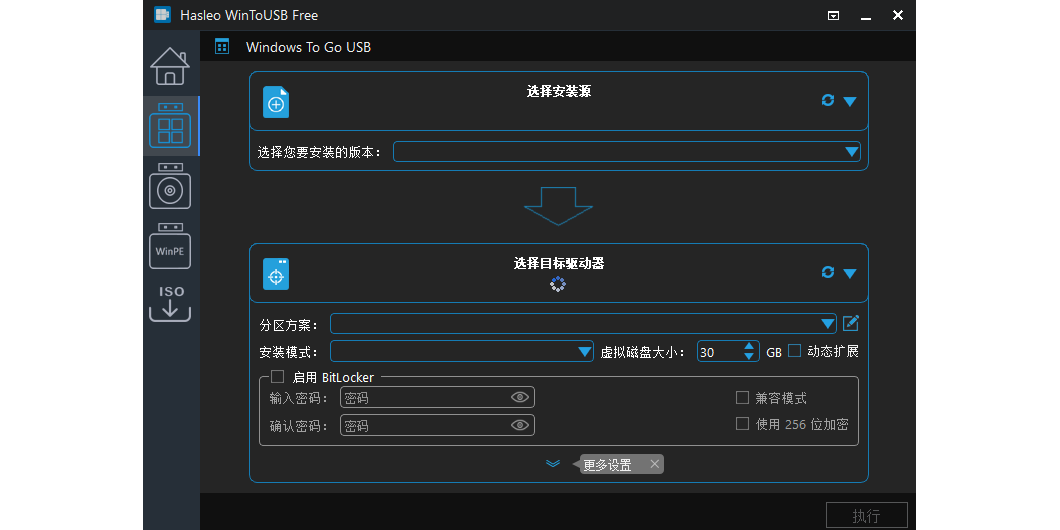Open the 选择您要安装的版本 dropdown

851,152
